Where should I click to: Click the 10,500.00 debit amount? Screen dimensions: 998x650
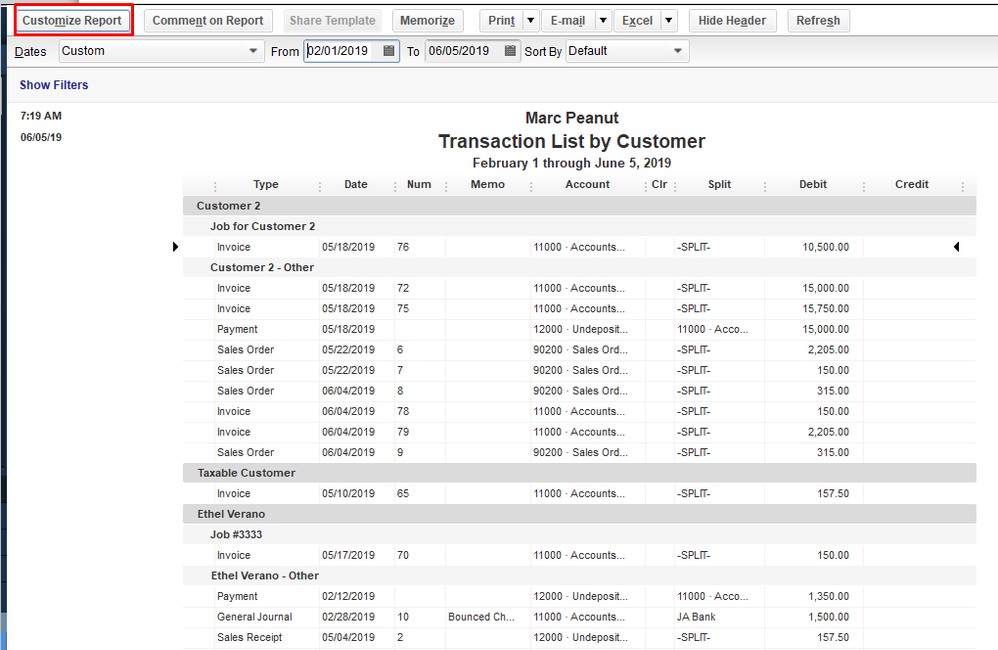825,247
